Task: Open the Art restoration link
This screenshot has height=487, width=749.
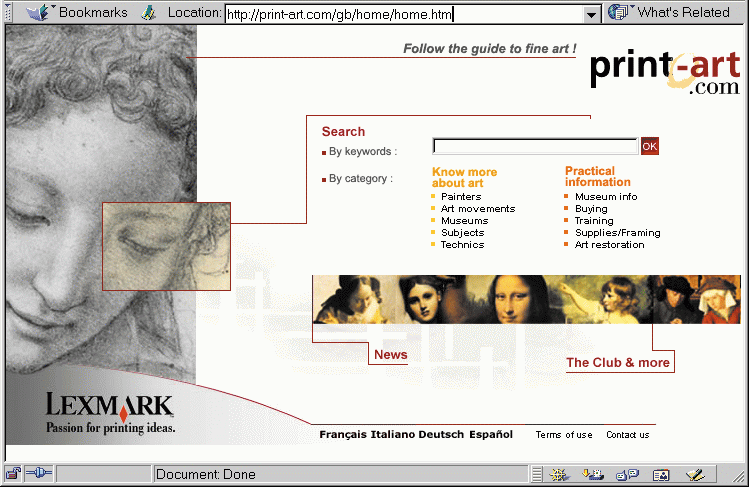Action: [x=610, y=244]
